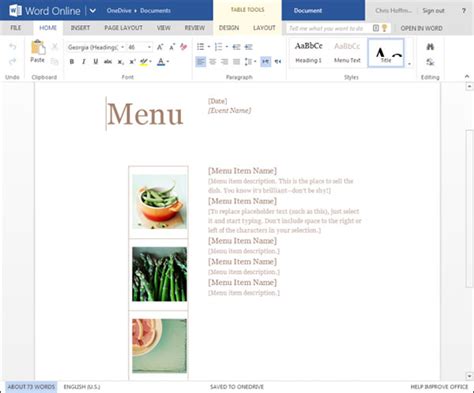This screenshot has height=393, width=474.
Task: Toggle Center paragraph alignment
Action: tap(213, 62)
